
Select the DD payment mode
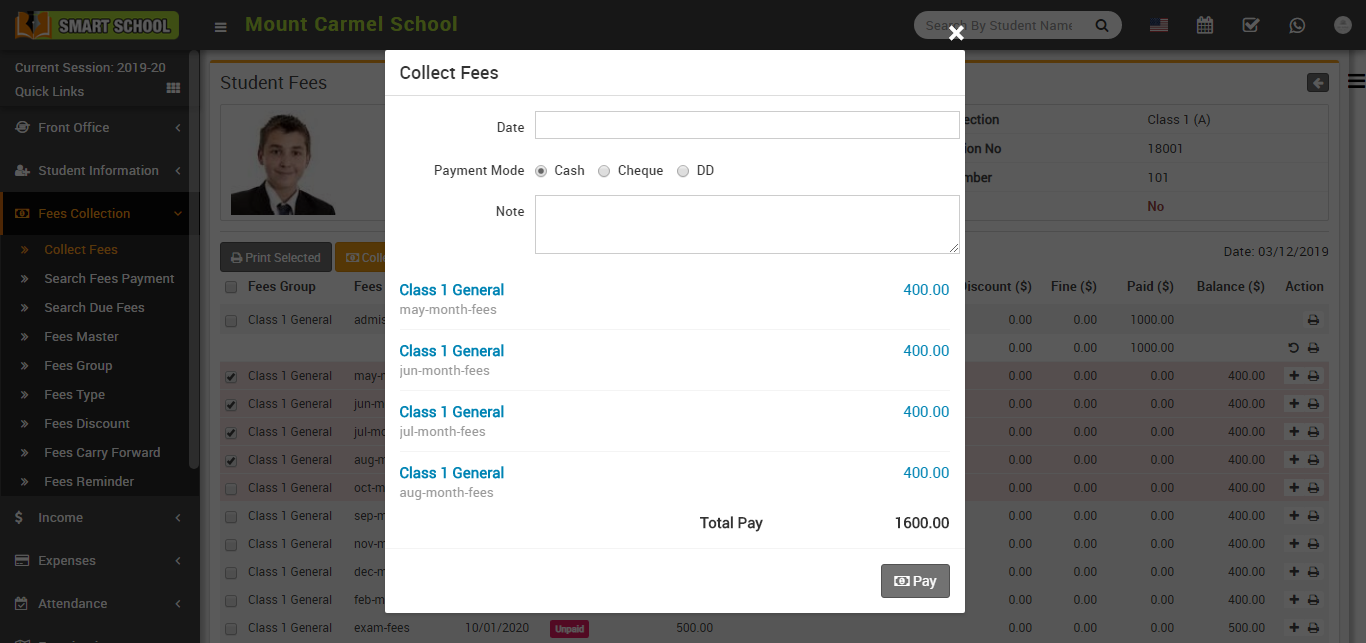pos(683,171)
